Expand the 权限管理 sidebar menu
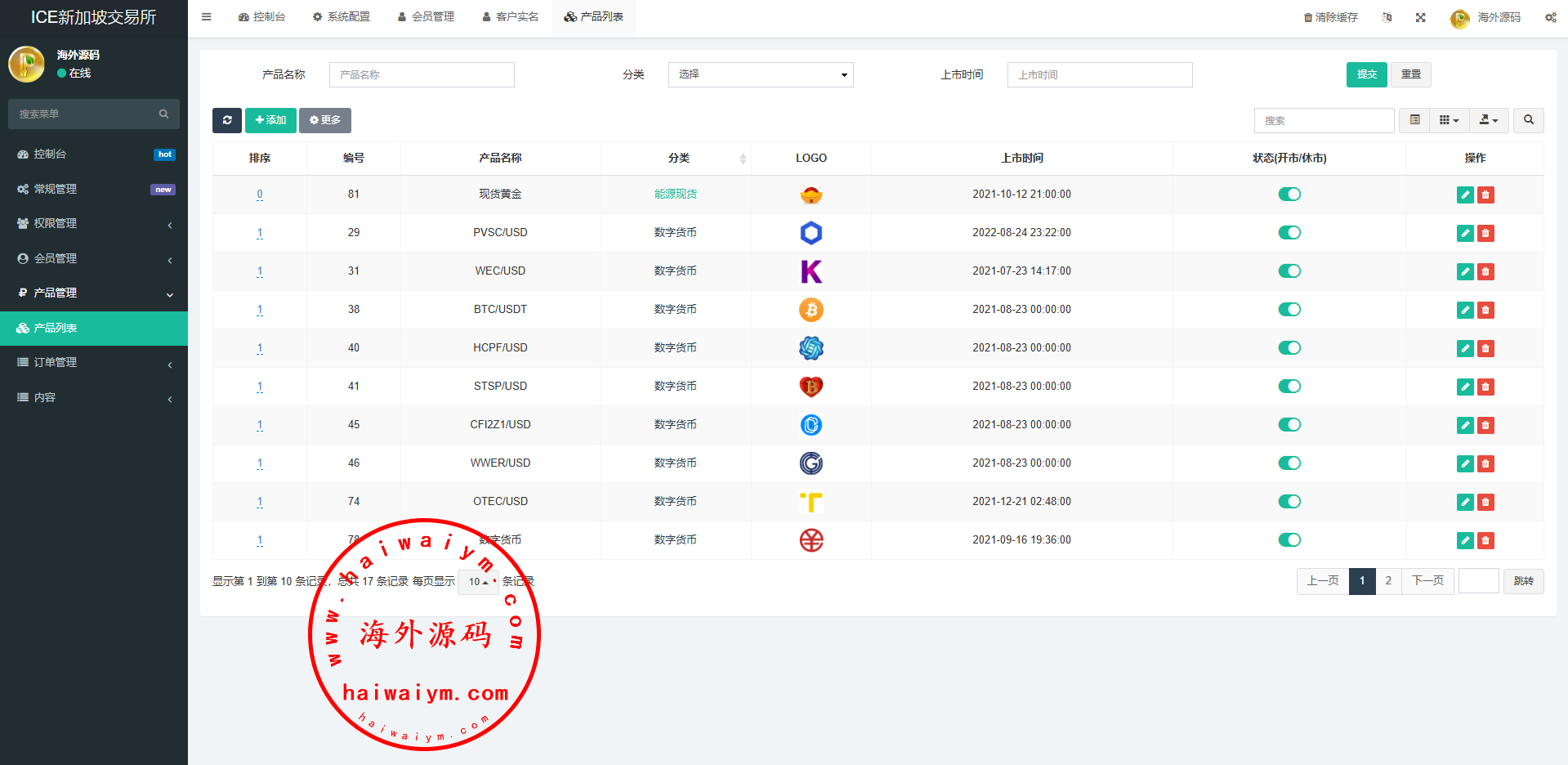1568x765 pixels. pyautogui.click(x=93, y=223)
